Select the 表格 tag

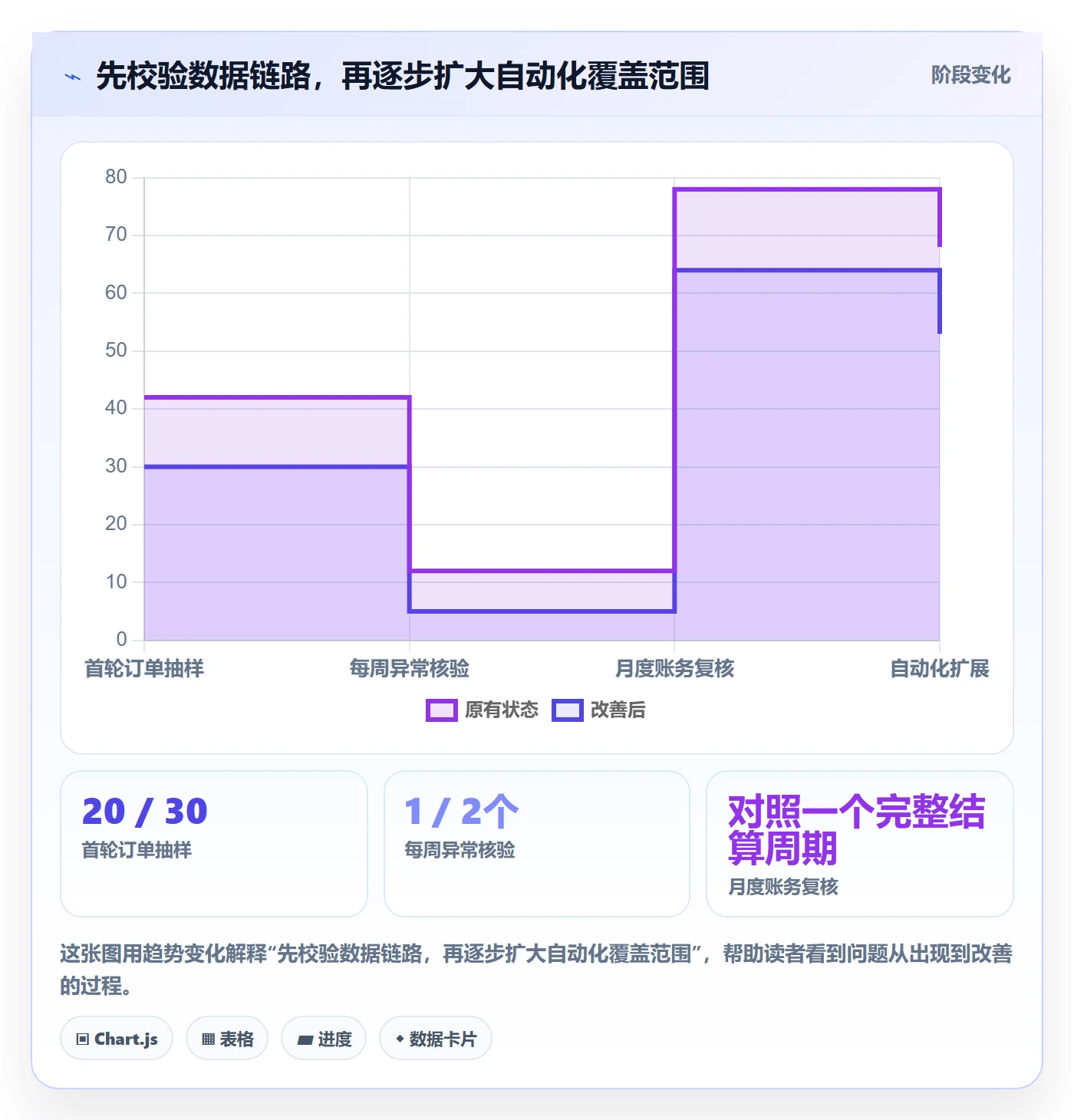click(x=227, y=1039)
